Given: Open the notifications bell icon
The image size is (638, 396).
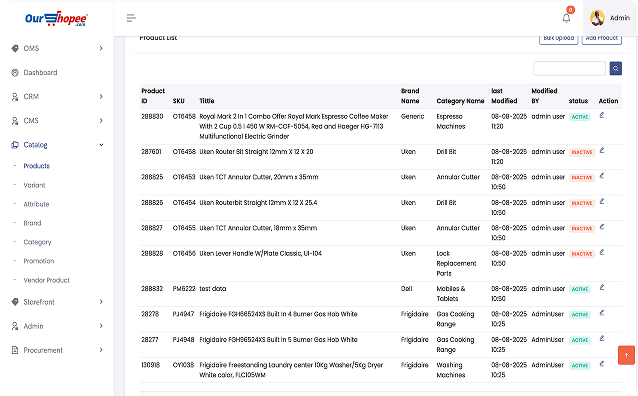Looking at the screenshot, I should [566, 18].
